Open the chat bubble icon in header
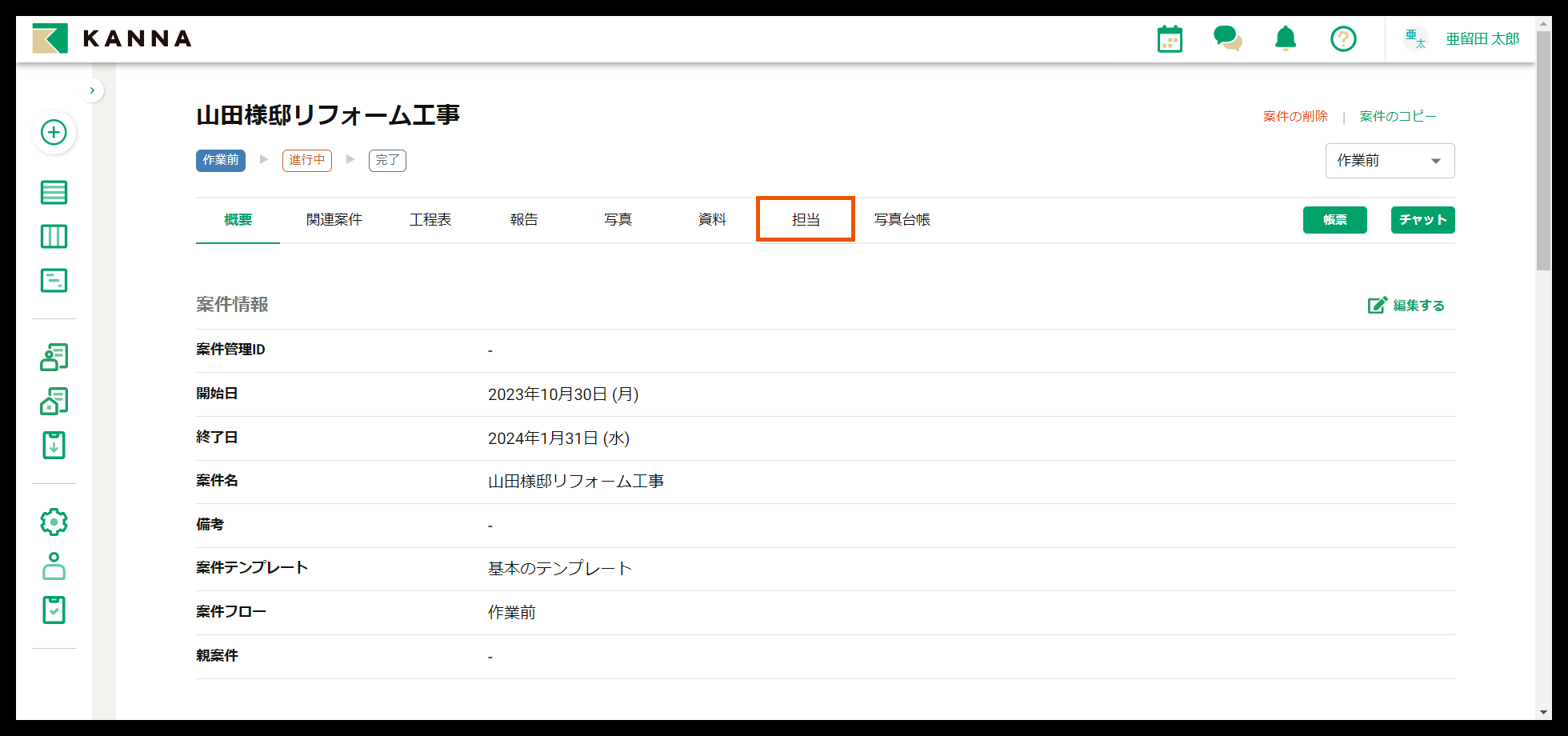1568x736 pixels. [x=1227, y=38]
